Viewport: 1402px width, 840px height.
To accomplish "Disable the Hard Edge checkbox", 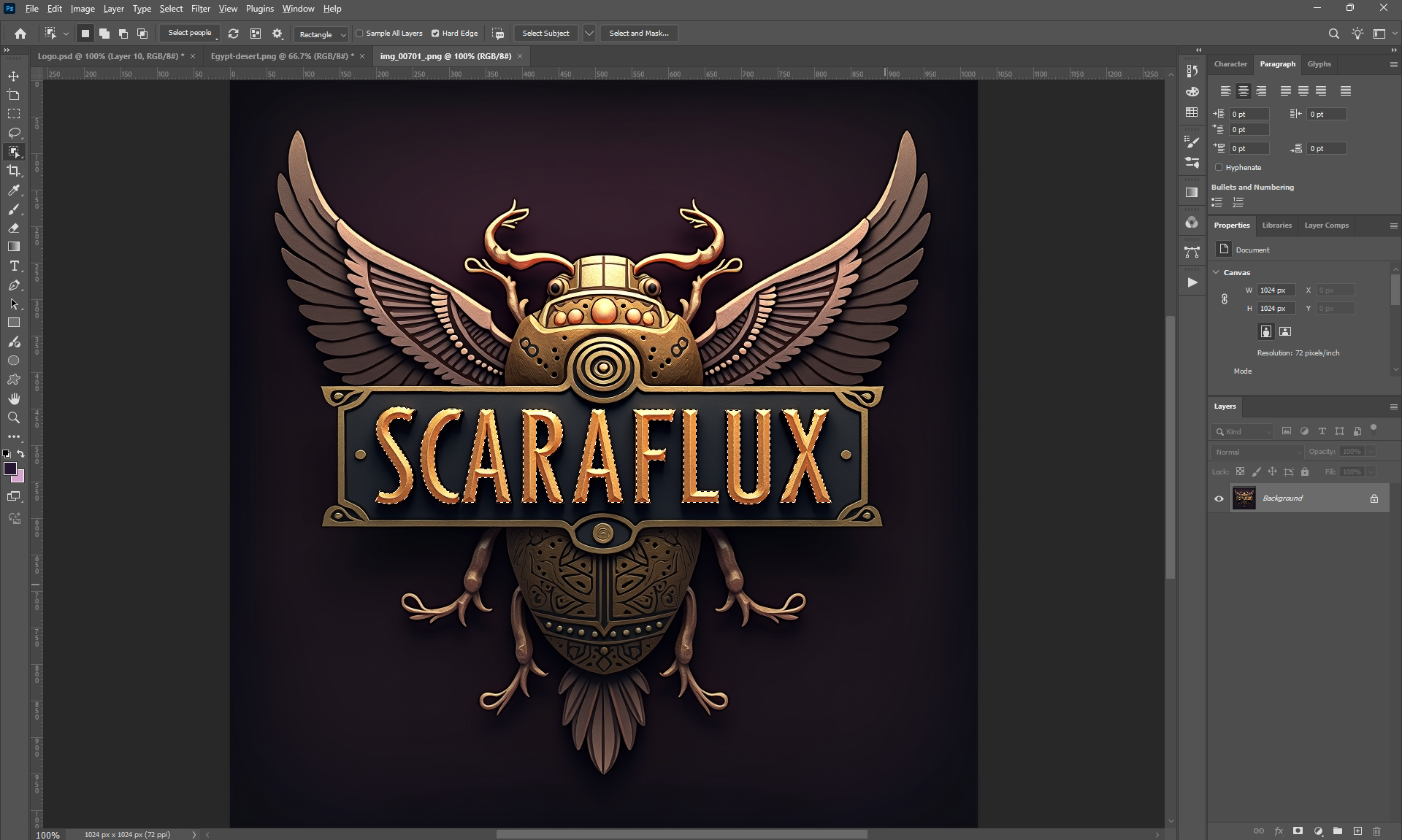I will 435,33.
